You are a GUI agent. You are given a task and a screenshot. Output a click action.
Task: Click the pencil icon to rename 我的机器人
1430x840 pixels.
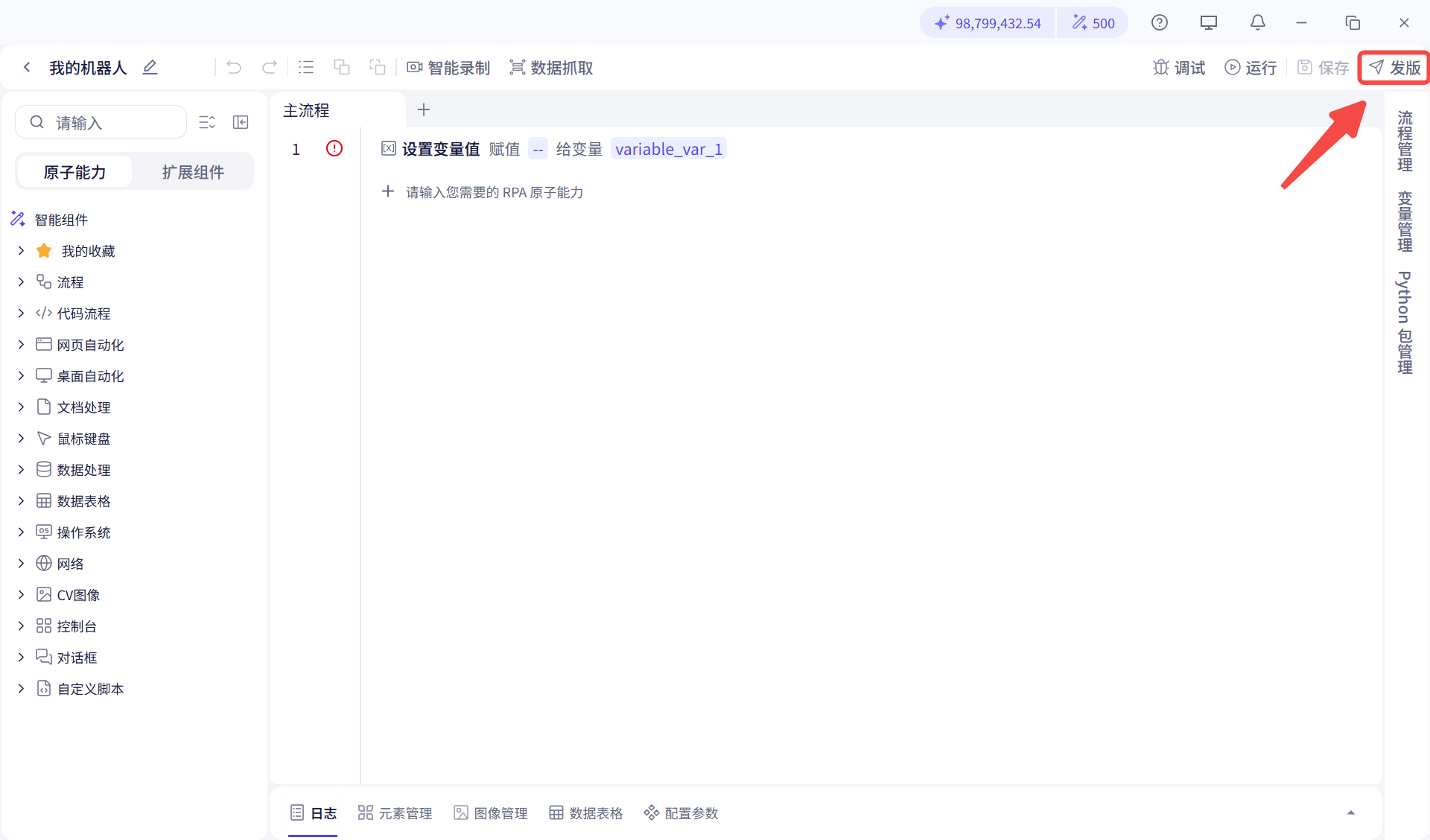pyautogui.click(x=150, y=67)
